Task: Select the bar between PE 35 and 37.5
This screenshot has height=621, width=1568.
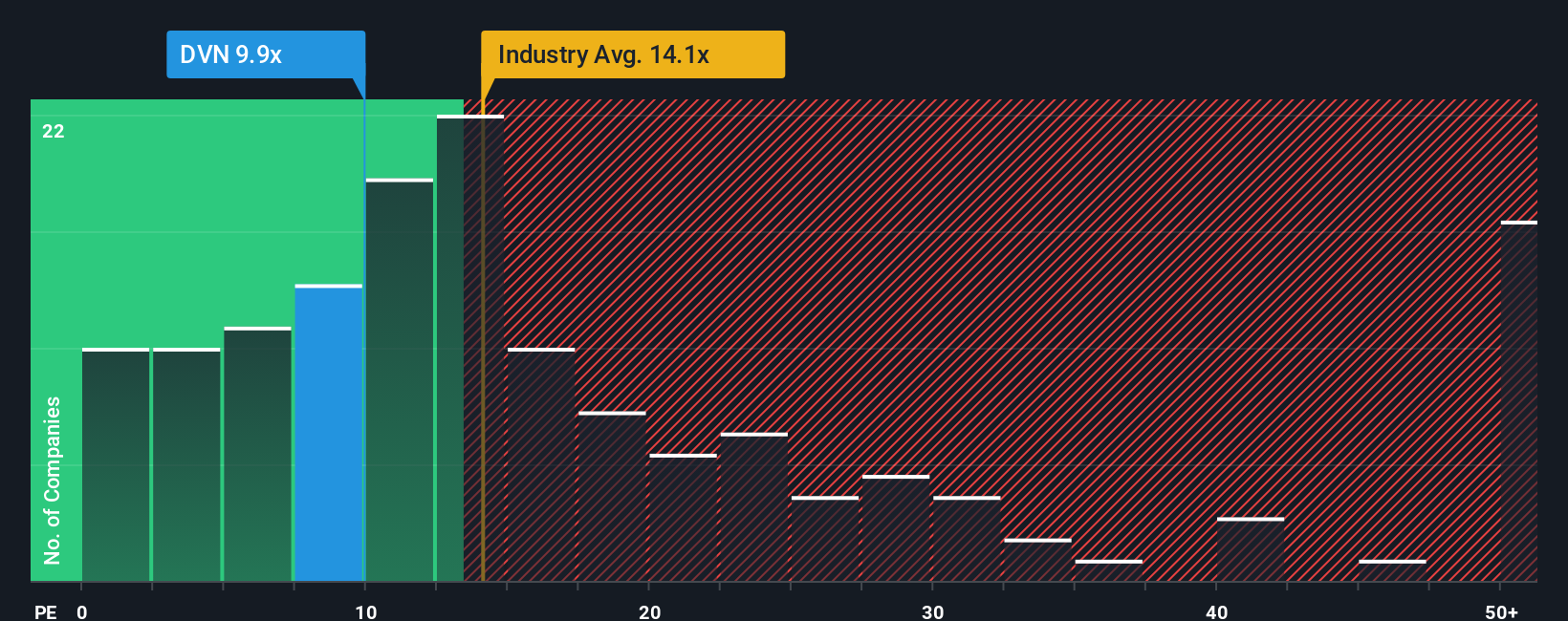Action: tap(1108, 570)
